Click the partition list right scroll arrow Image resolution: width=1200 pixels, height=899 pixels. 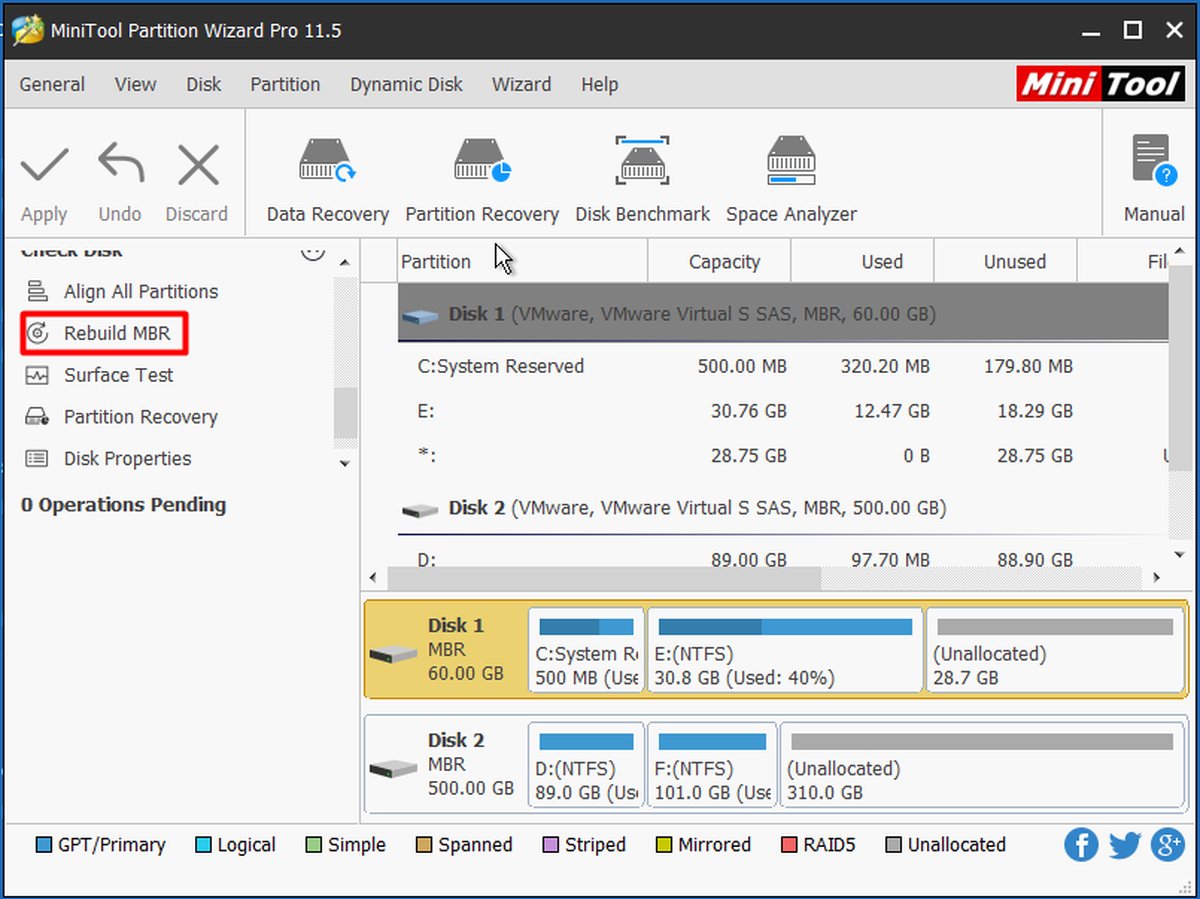click(1156, 578)
